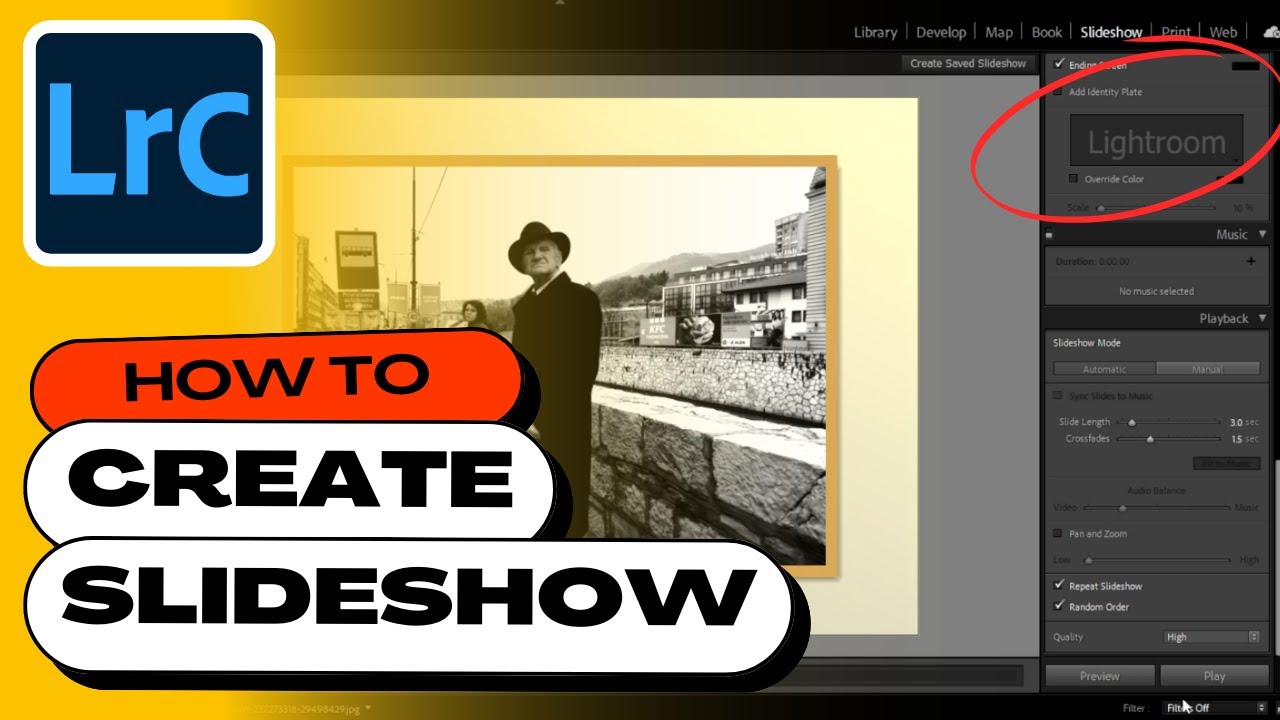Select Manual slideshow mode
1280x720 pixels.
point(1208,369)
